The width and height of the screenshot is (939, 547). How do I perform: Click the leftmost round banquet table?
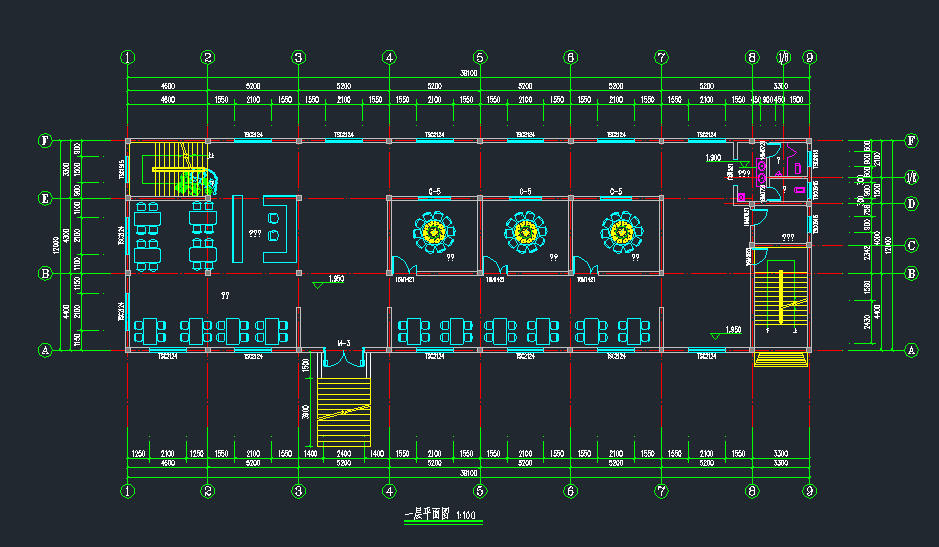coord(435,232)
